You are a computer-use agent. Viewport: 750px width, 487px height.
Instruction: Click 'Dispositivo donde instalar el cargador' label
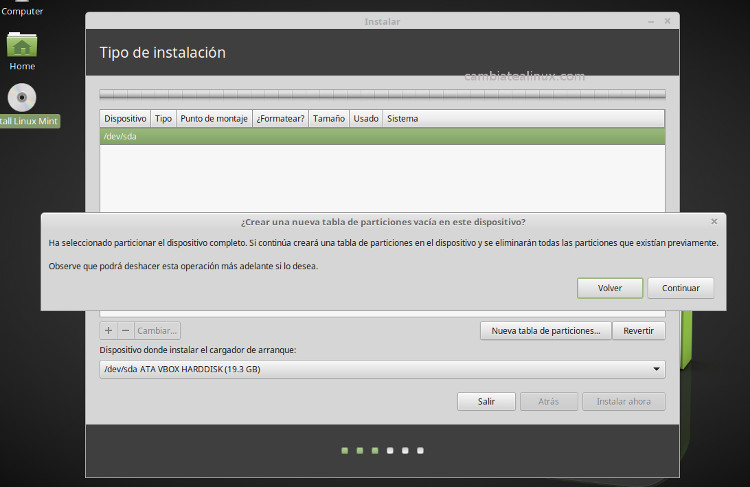198,350
